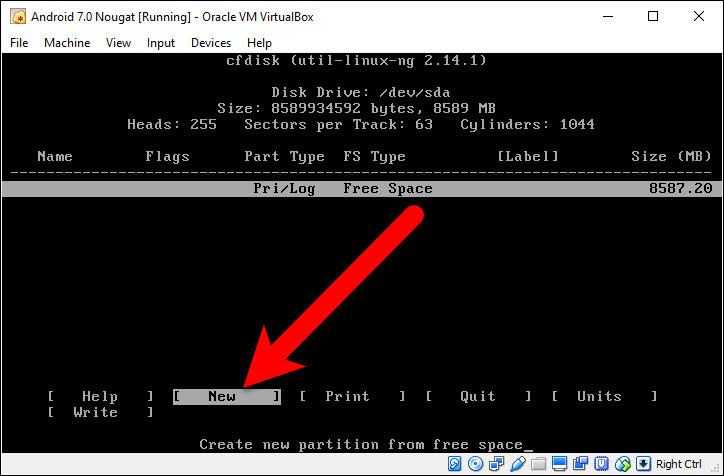Click the [Label] column header

coord(528,157)
